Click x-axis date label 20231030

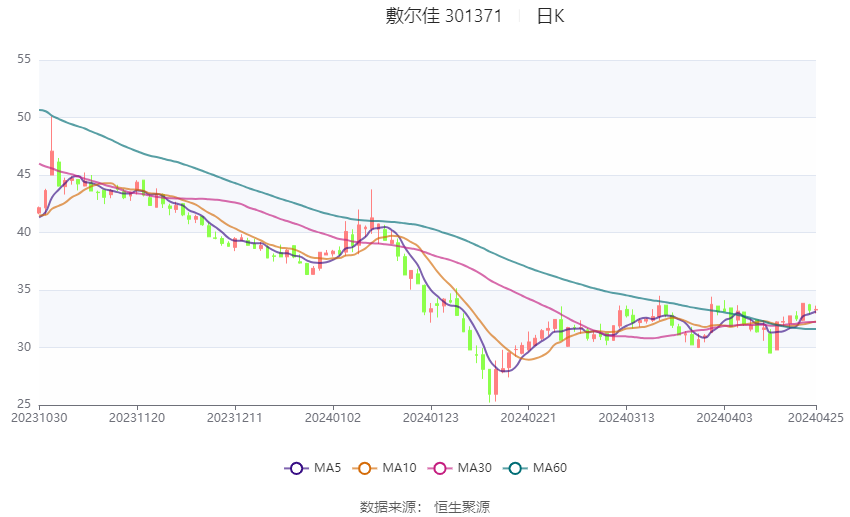pyautogui.click(x=39, y=418)
